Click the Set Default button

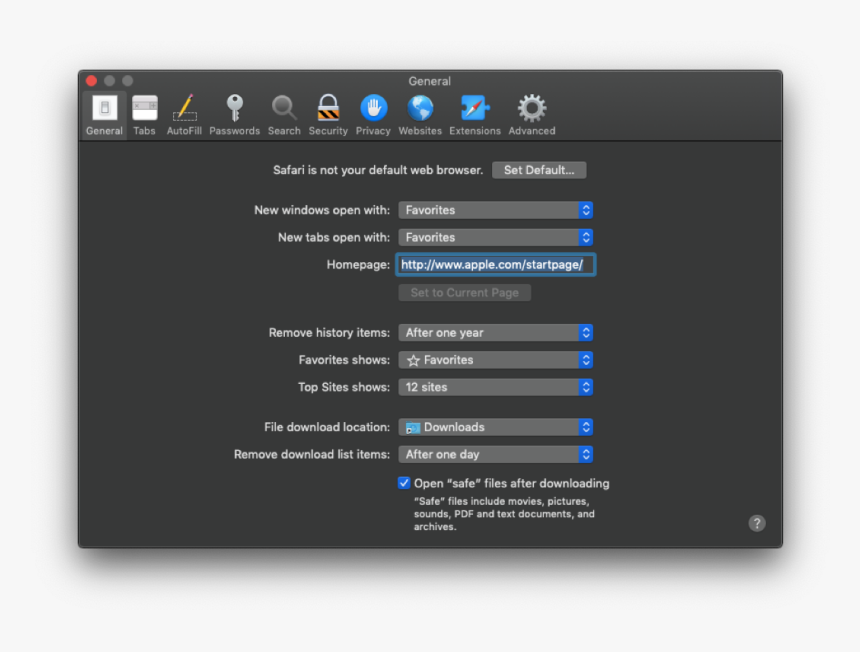pyautogui.click(x=539, y=170)
